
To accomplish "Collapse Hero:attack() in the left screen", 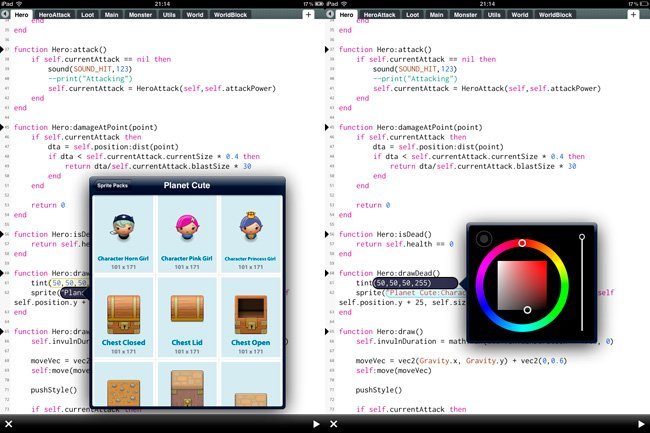I will tap(2, 49).
